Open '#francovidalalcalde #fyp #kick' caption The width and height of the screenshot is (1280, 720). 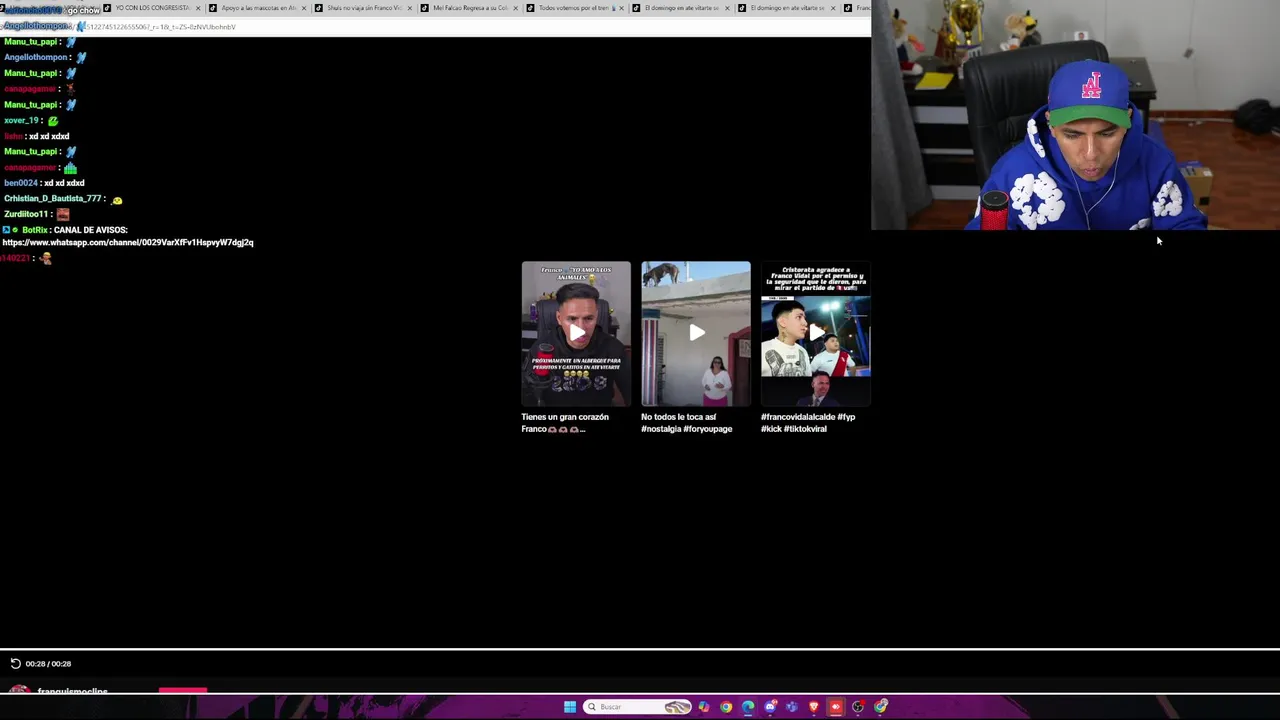click(x=808, y=423)
